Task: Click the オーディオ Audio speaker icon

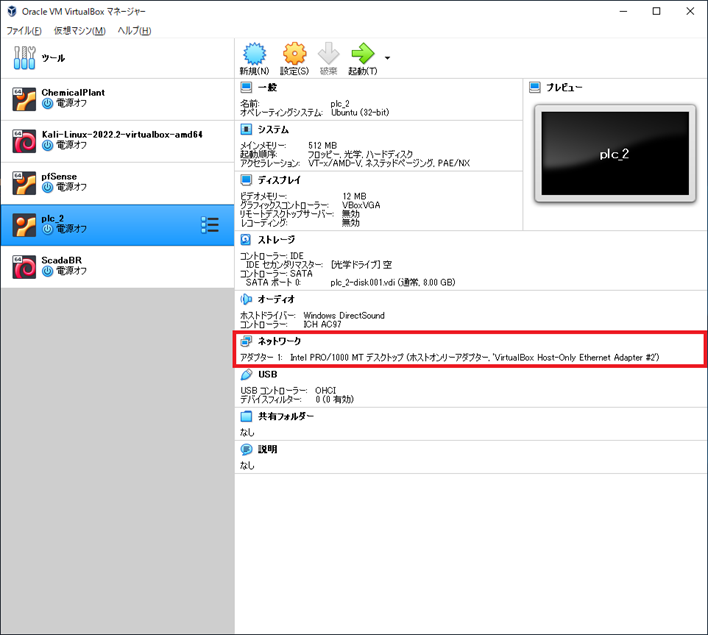Action: (246, 299)
